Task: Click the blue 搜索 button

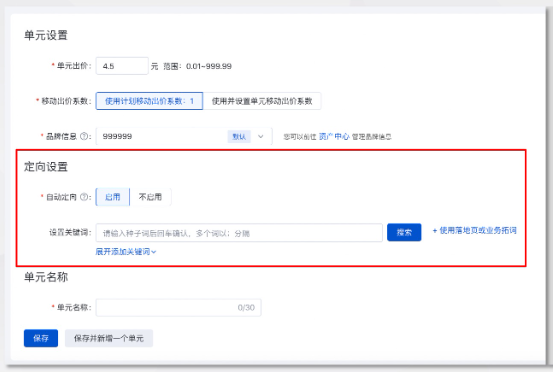Action: pyautogui.click(x=404, y=232)
